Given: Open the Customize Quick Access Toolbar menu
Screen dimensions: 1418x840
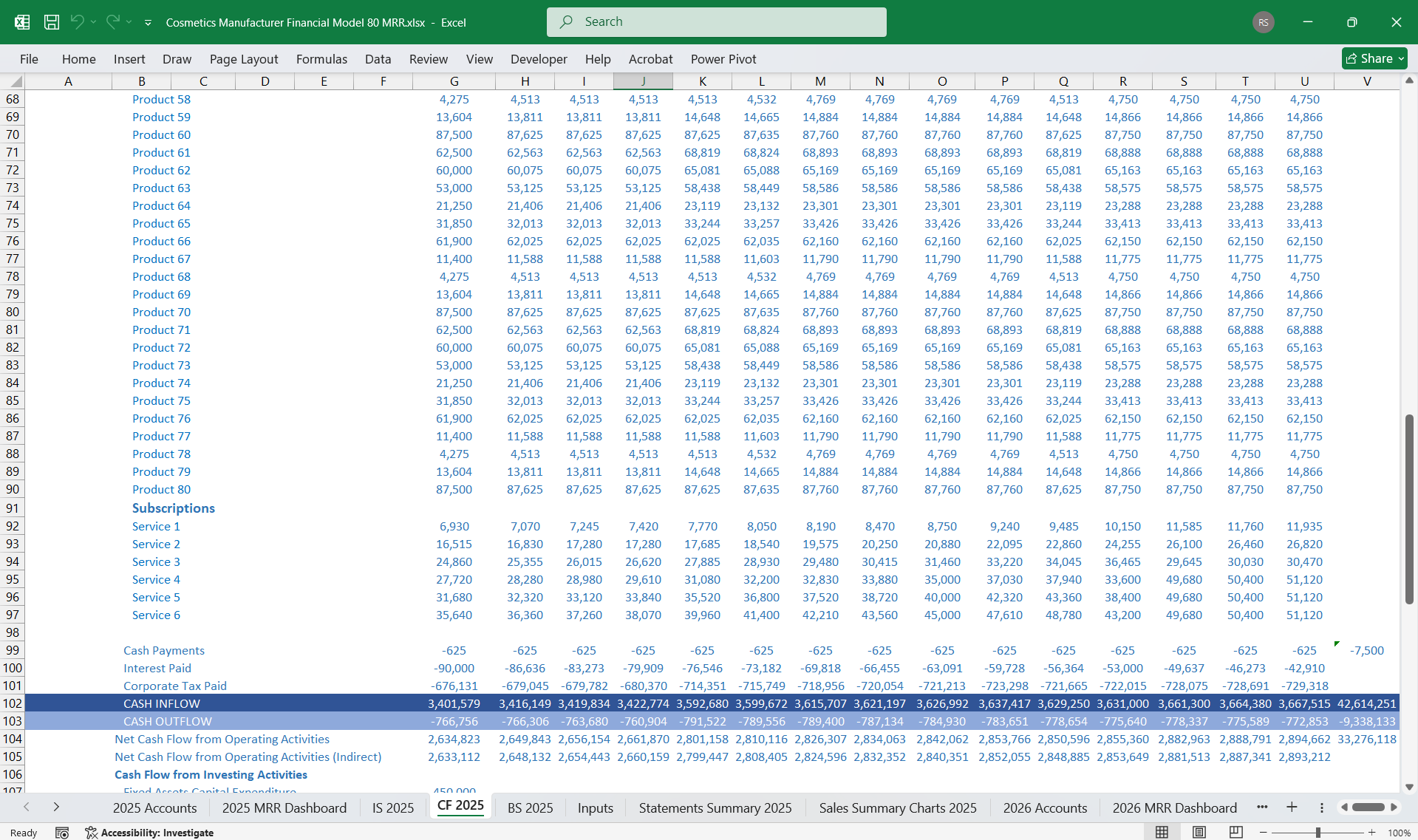Looking at the screenshot, I should tap(149, 22).
